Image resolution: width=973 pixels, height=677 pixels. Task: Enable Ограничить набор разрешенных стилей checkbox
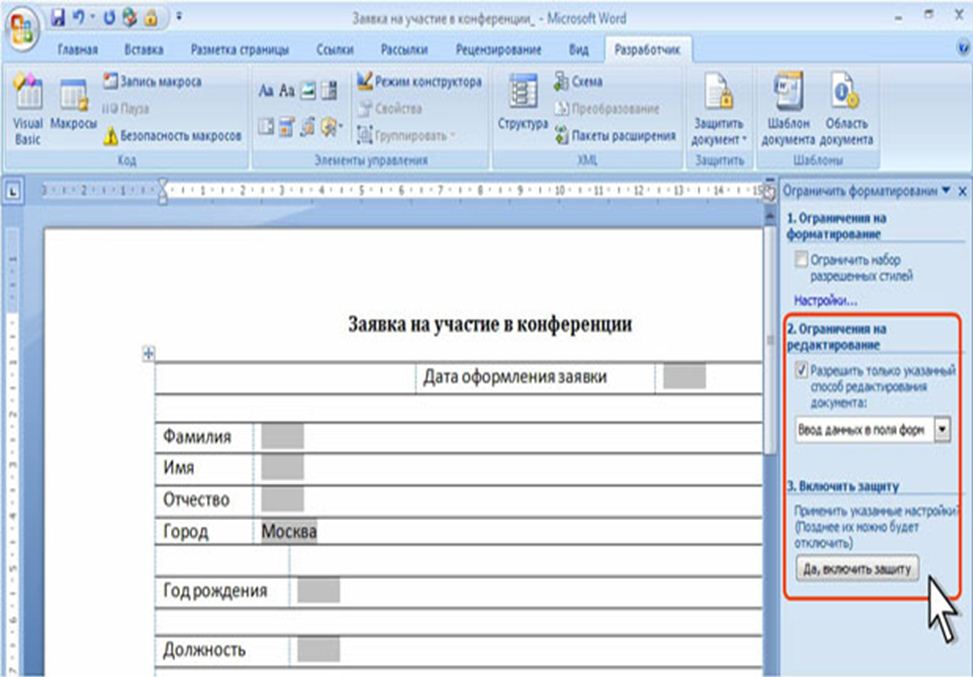801,259
